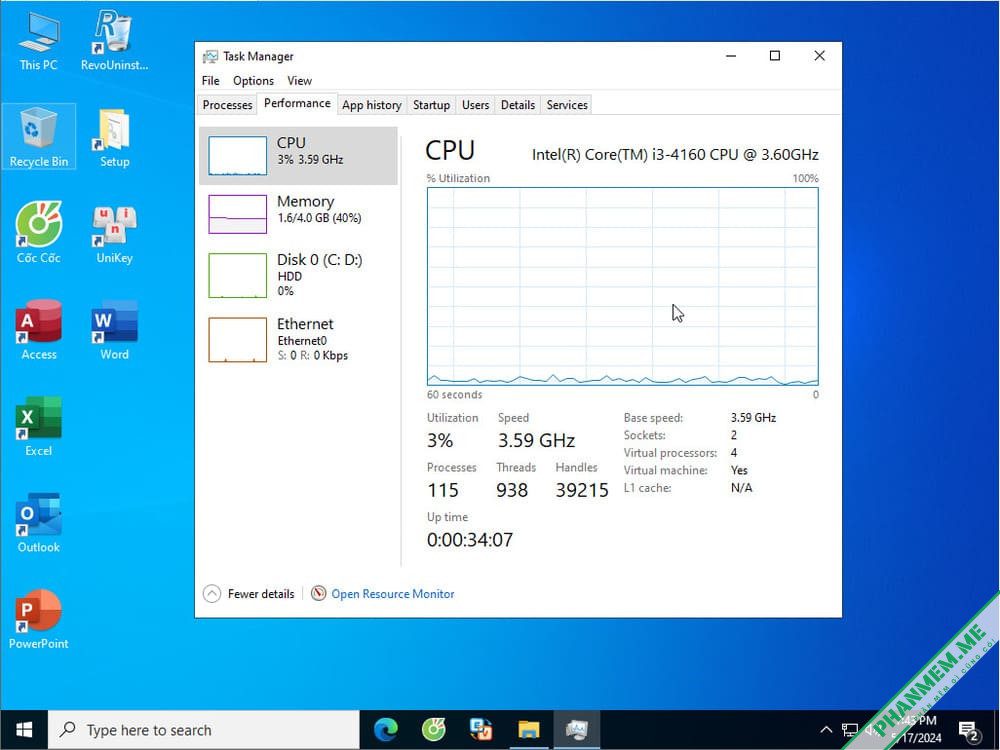The width and height of the screenshot is (1000, 750).
Task: Click the Task Manager title bar icon
Action: coord(210,56)
